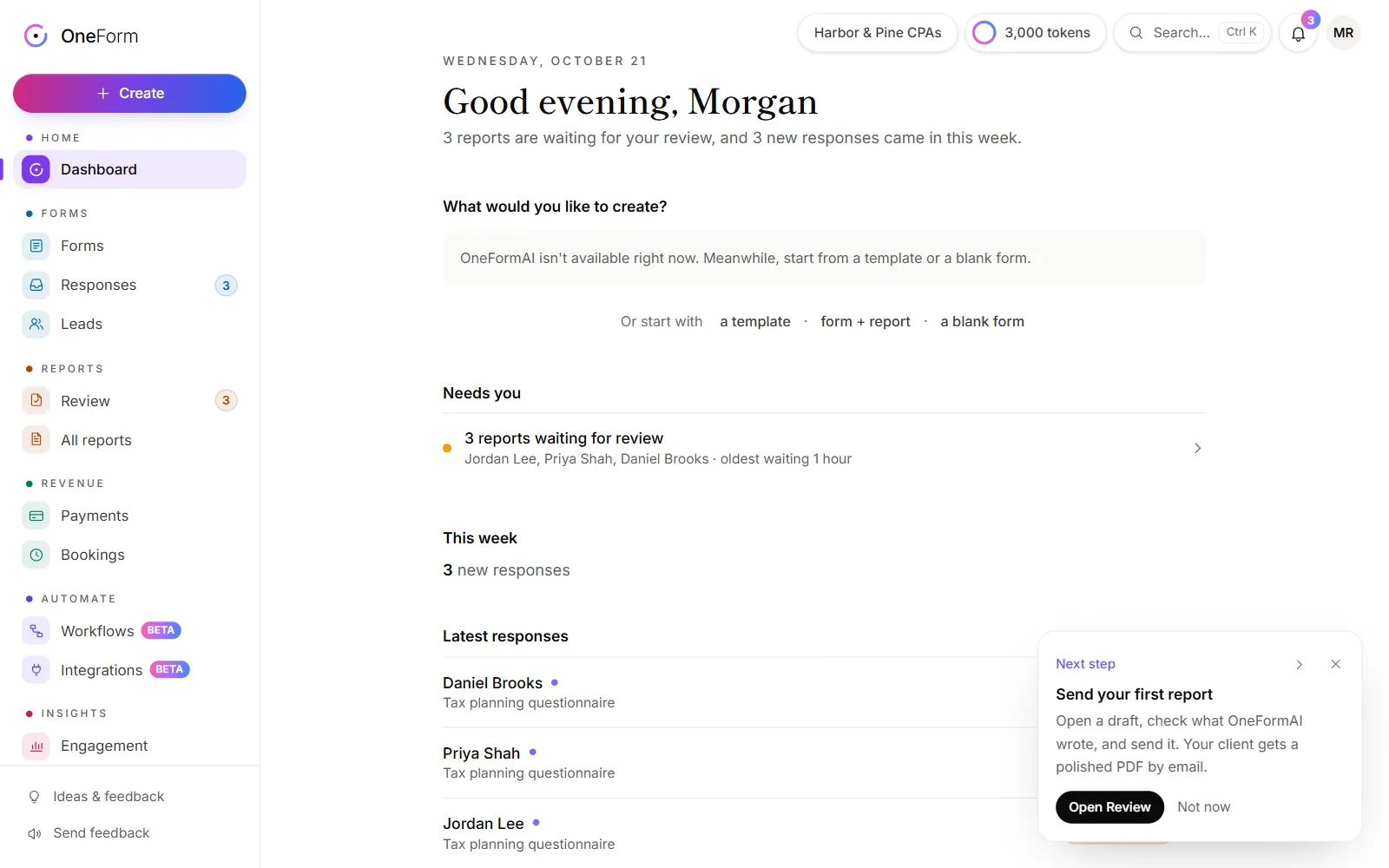Start with a template link
Viewport: 1389px width, 868px height.
click(755, 322)
